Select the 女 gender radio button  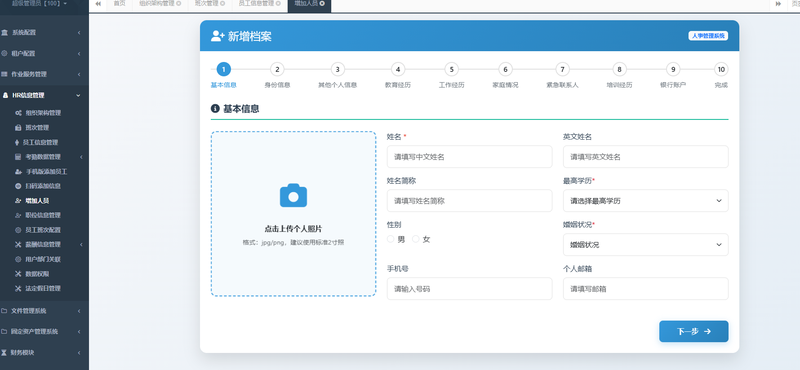click(415, 239)
